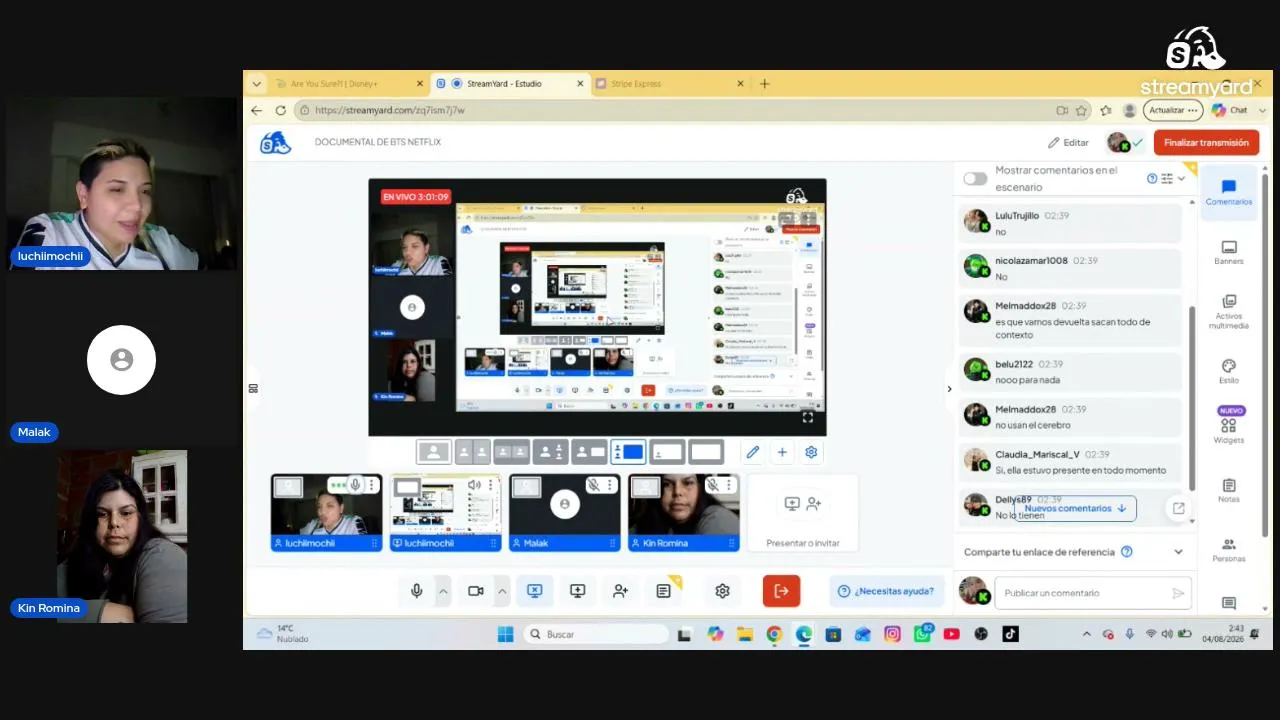Click Finalizar transmisión button
Screen dimensions: 1280x720
click(x=1206, y=142)
